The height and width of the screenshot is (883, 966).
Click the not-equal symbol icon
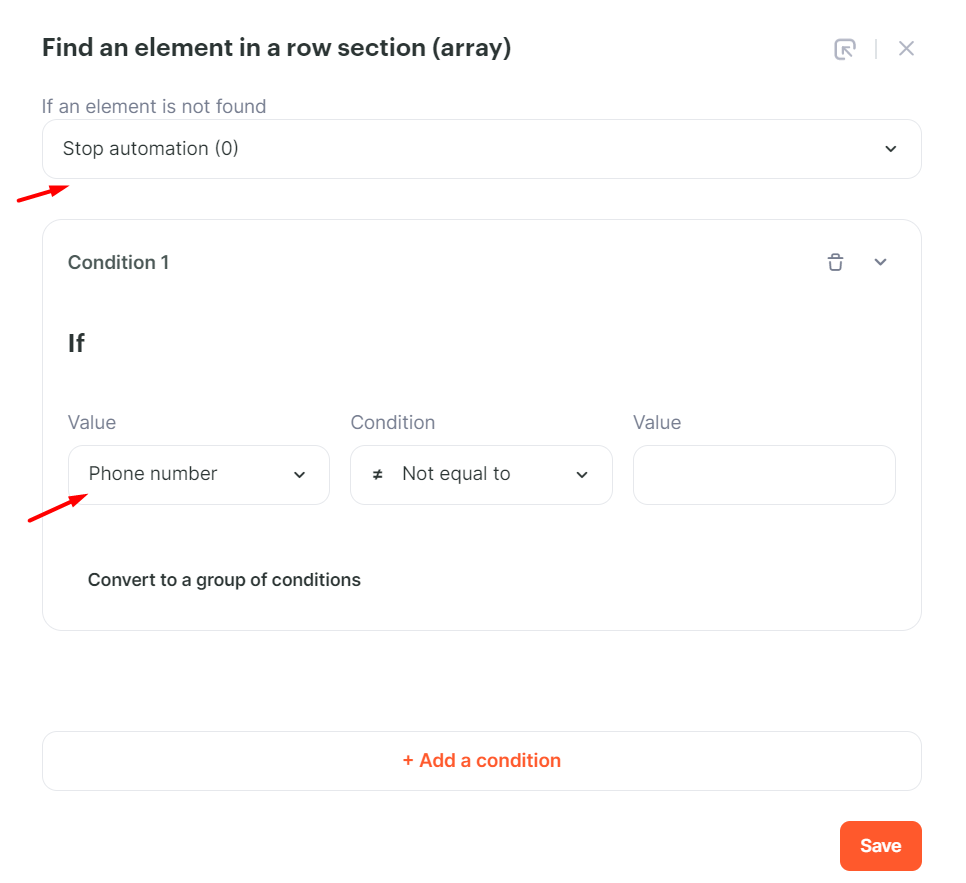point(377,475)
